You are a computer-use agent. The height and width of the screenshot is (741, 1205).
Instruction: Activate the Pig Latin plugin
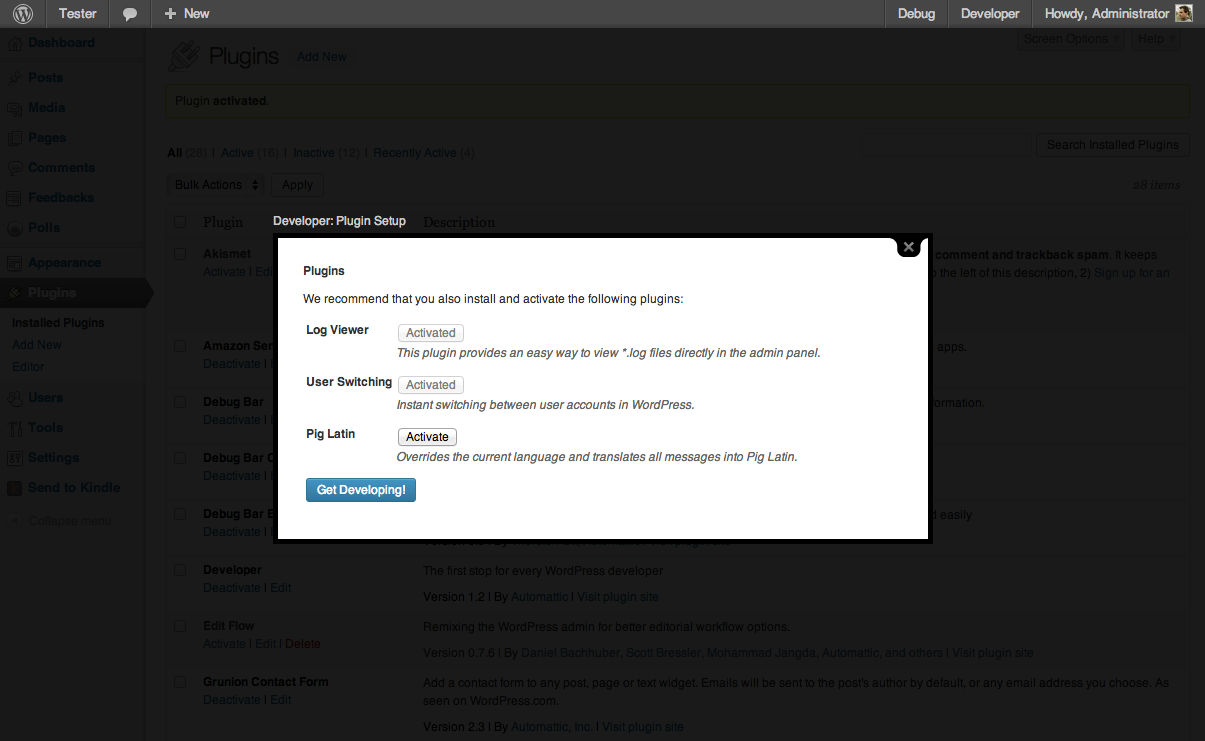427,437
